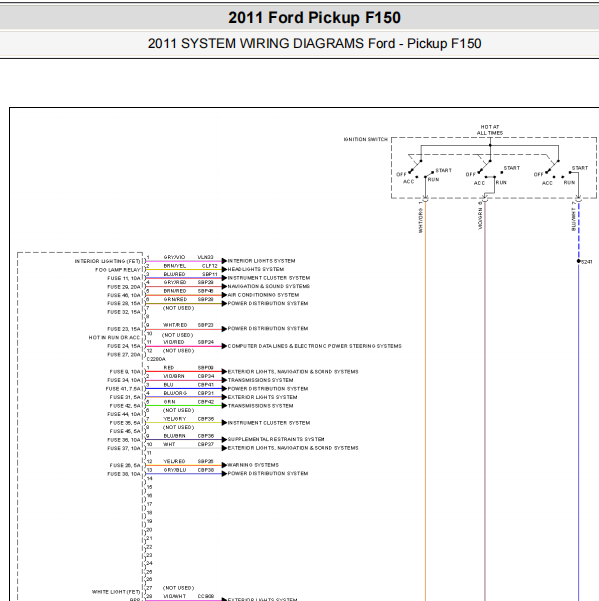This screenshot has height=601, width=599.
Task: Click the HOT AT ALL TIMES label
Action: (x=490, y=130)
